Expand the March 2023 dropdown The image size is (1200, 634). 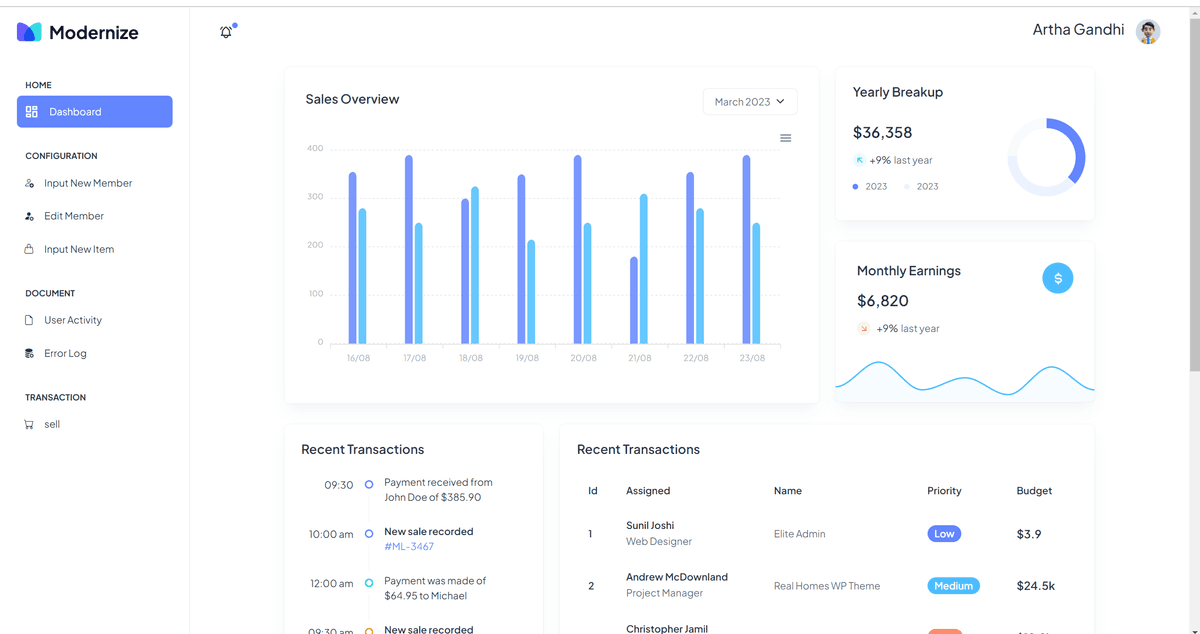click(x=750, y=102)
